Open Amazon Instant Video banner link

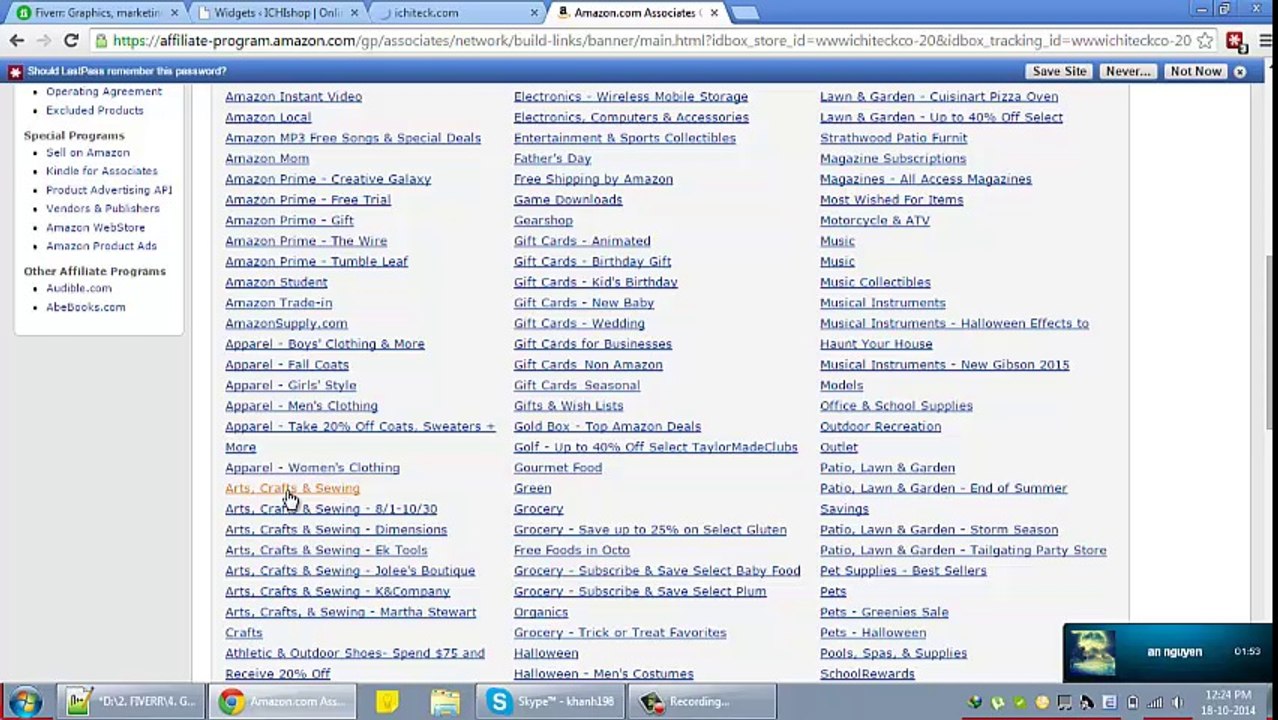[x=294, y=97]
